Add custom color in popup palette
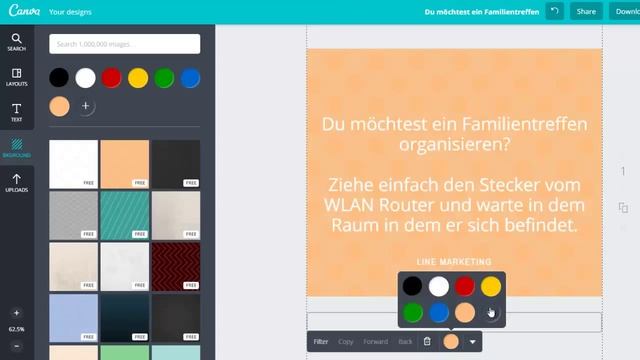This screenshot has height=360, width=640. click(491, 313)
